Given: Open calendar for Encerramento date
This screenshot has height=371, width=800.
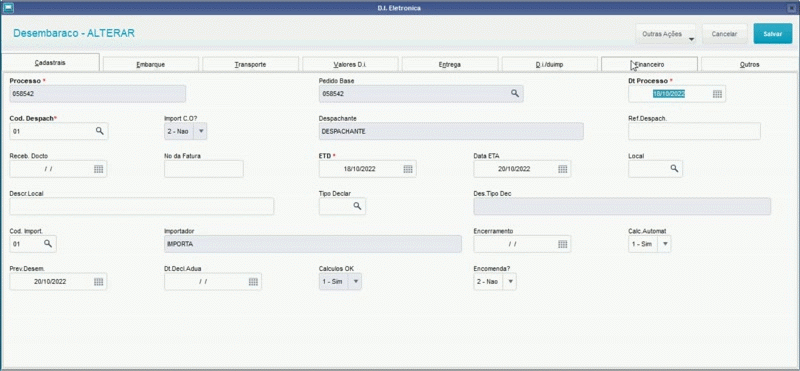Looking at the screenshot, I should pyautogui.click(x=562, y=244).
